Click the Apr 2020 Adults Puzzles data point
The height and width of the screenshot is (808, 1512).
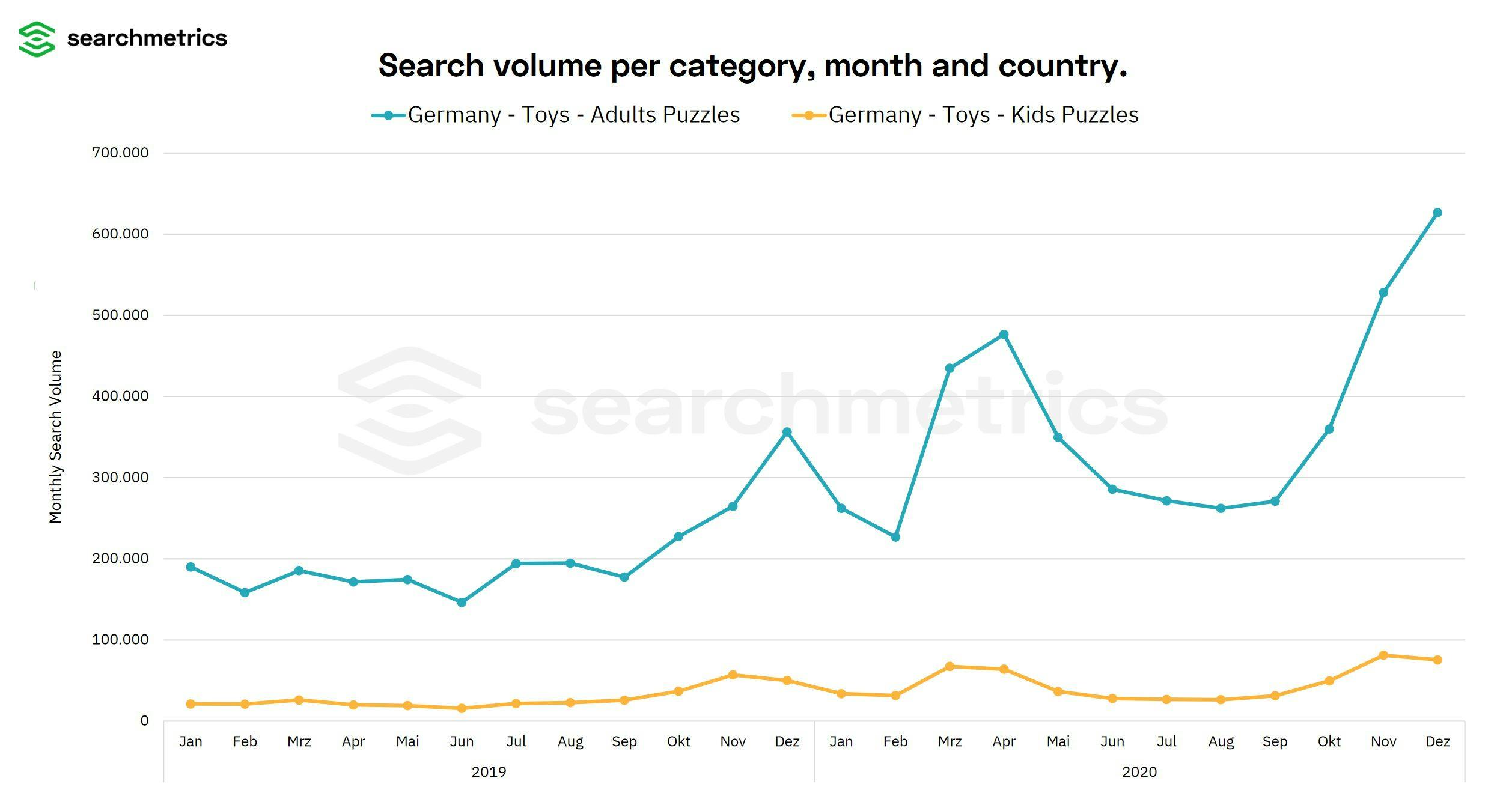tap(1004, 335)
